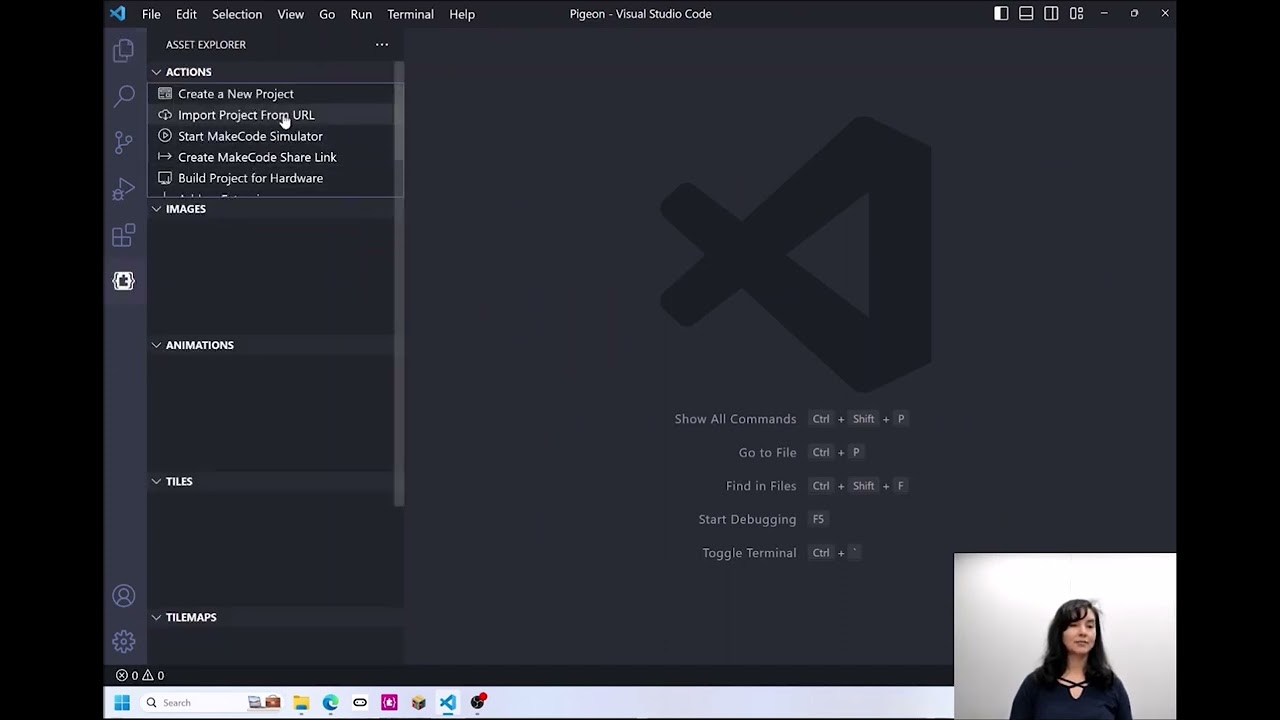Click the Create a New Project icon
The image size is (1280, 720).
165,94
